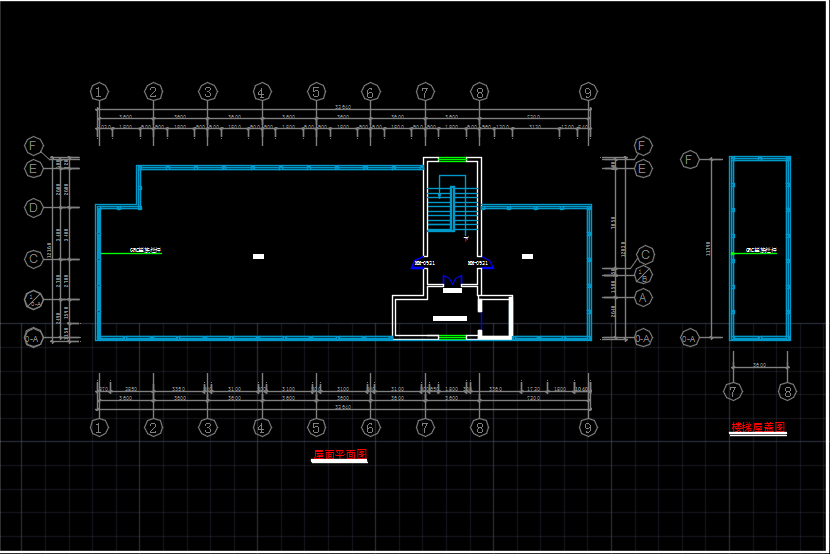This screenshot has height=554, width=830.
Task: Select the 1/B fractional axis bubble
Action: 644,275
